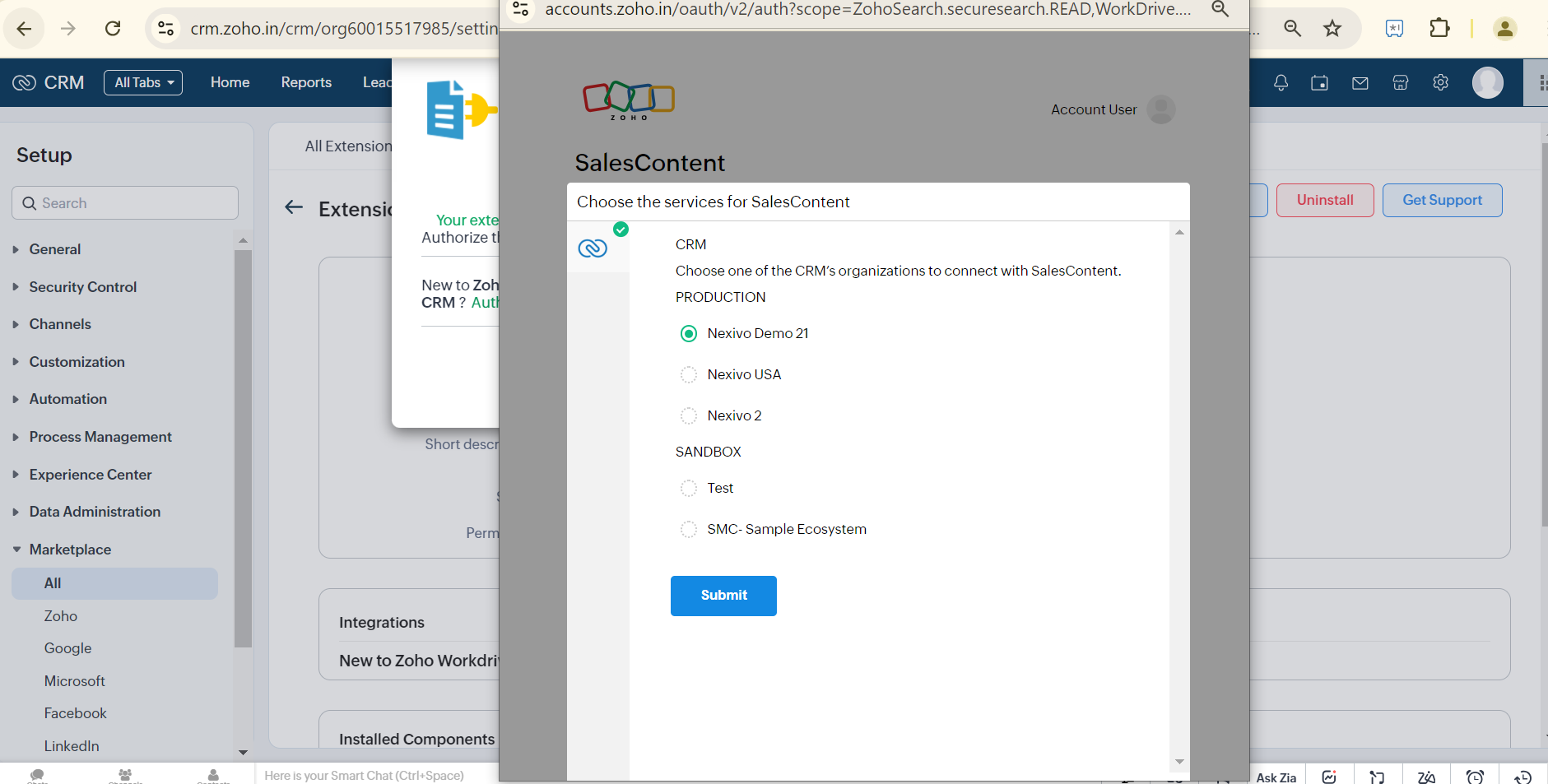The height and width of the screenshot is (784, 1548).
Task: Open the CRM user profile picture
Action: click(1488, 82)
